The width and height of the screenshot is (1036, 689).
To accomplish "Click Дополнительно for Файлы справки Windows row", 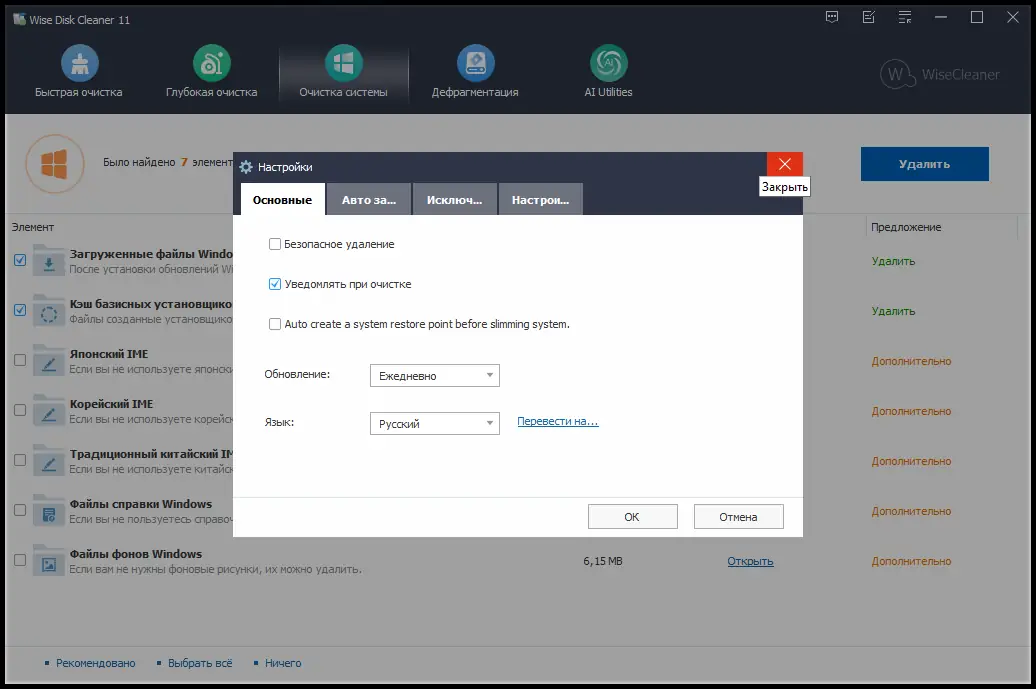I will point(911,511).
